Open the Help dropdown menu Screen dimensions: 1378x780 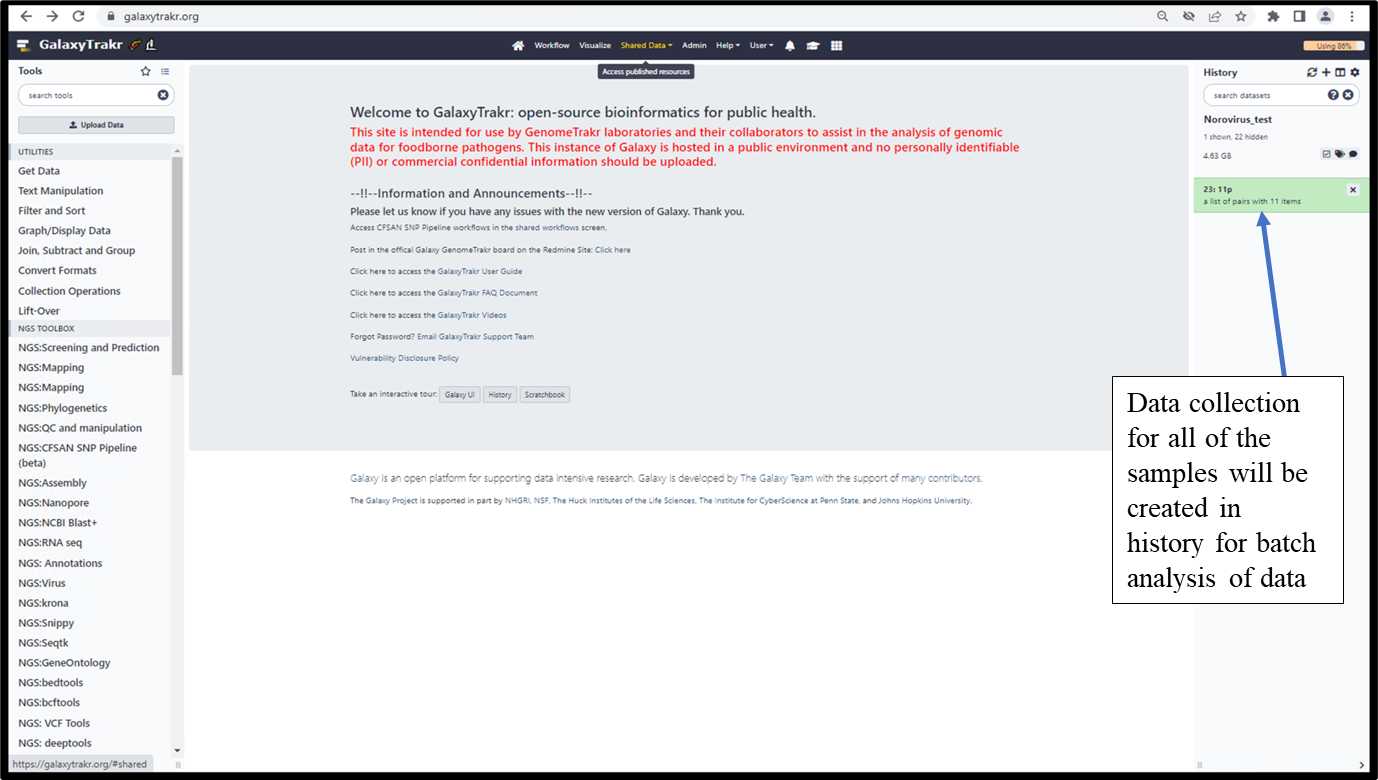728,45
